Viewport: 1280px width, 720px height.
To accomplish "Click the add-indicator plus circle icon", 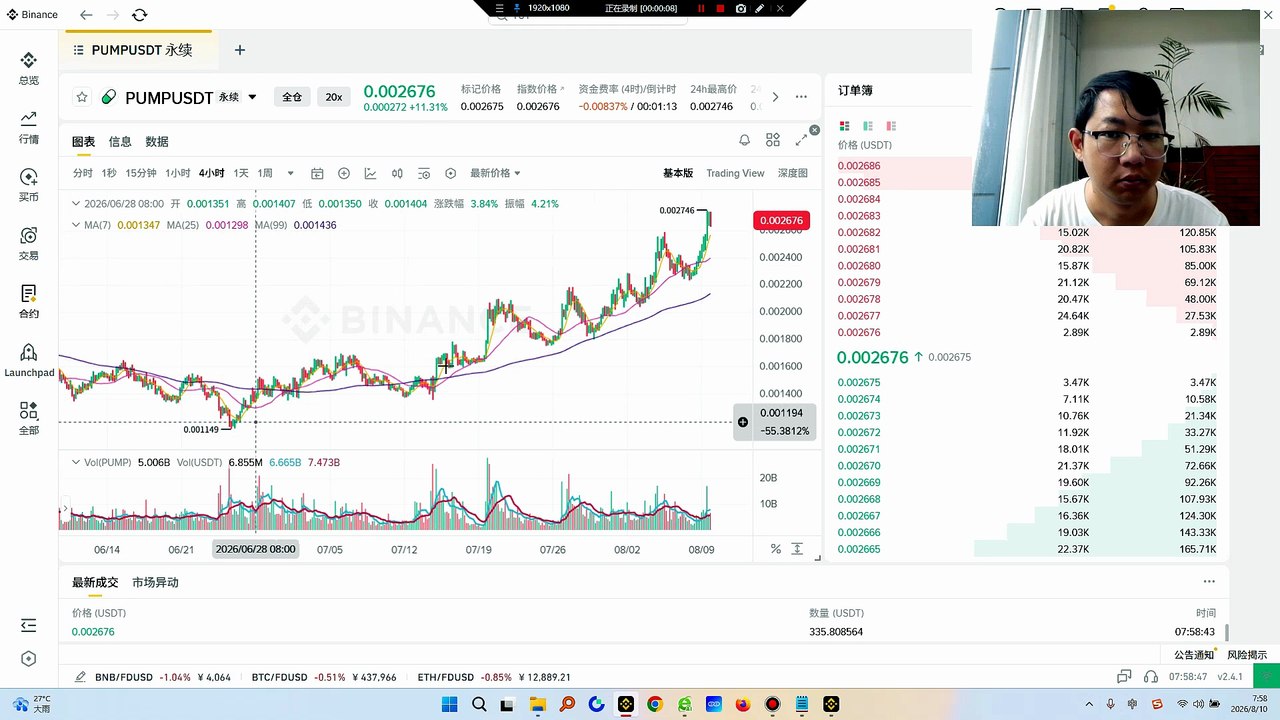I will point(344,173).
